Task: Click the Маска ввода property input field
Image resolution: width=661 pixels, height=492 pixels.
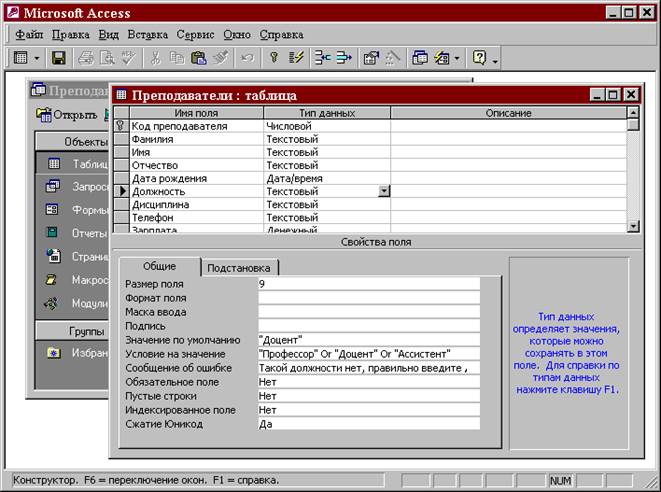Action: (x=367, y=311)
